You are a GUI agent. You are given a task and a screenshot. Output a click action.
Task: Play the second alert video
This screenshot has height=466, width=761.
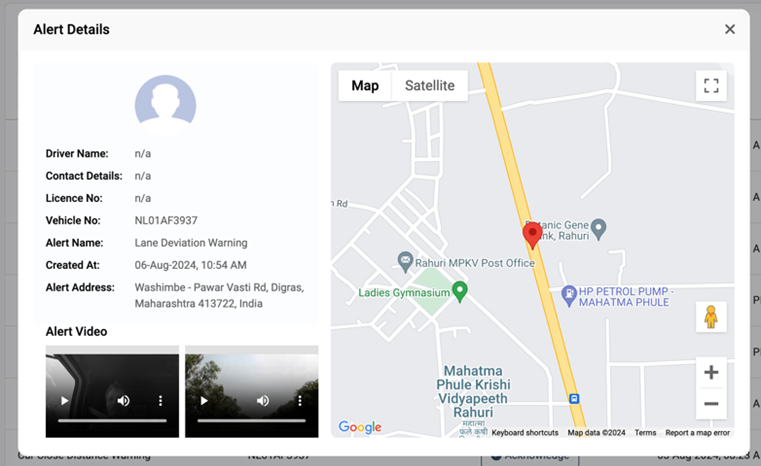[x=204, y=401]
